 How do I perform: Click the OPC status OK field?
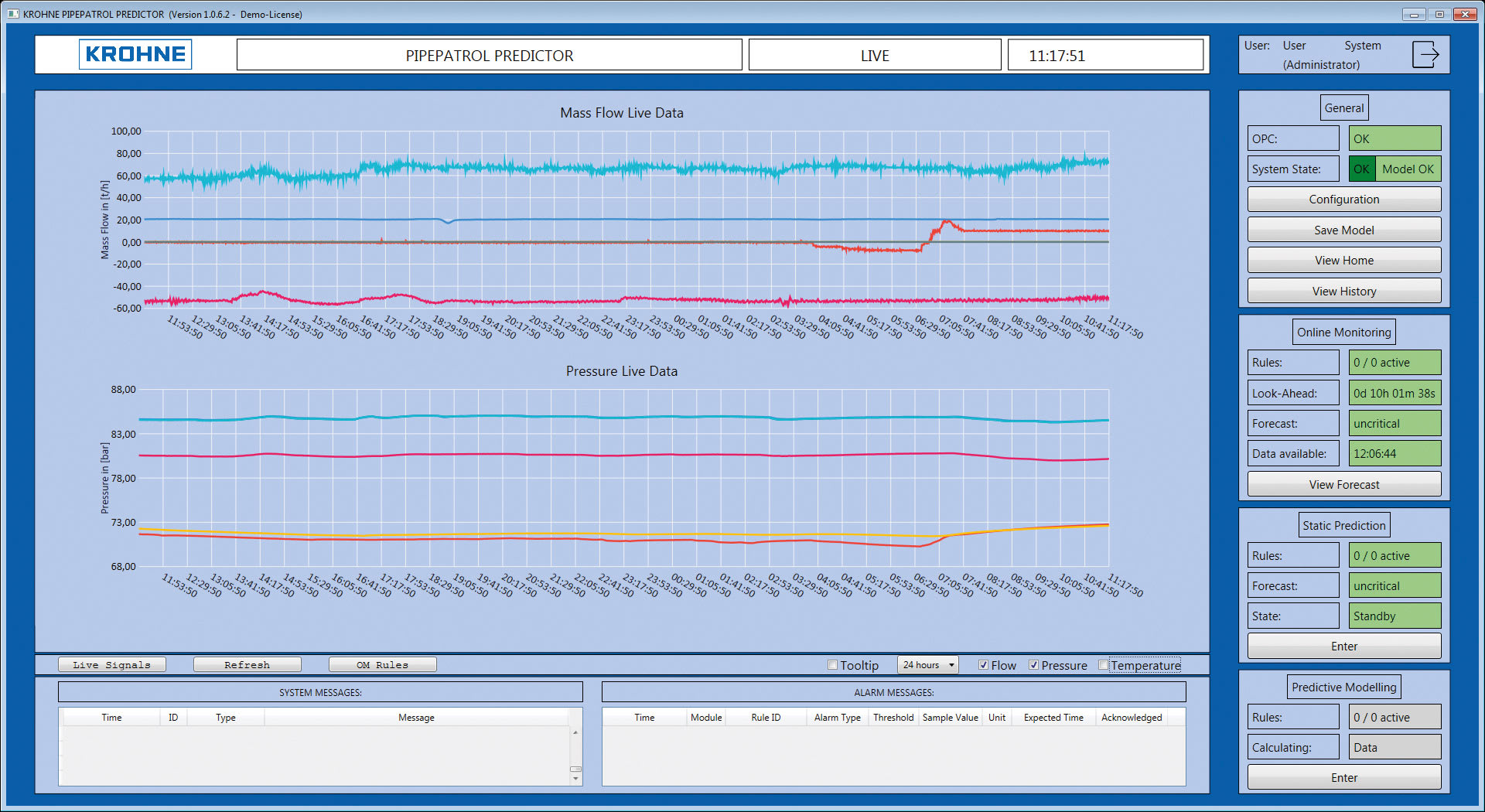click(1395, 139)
